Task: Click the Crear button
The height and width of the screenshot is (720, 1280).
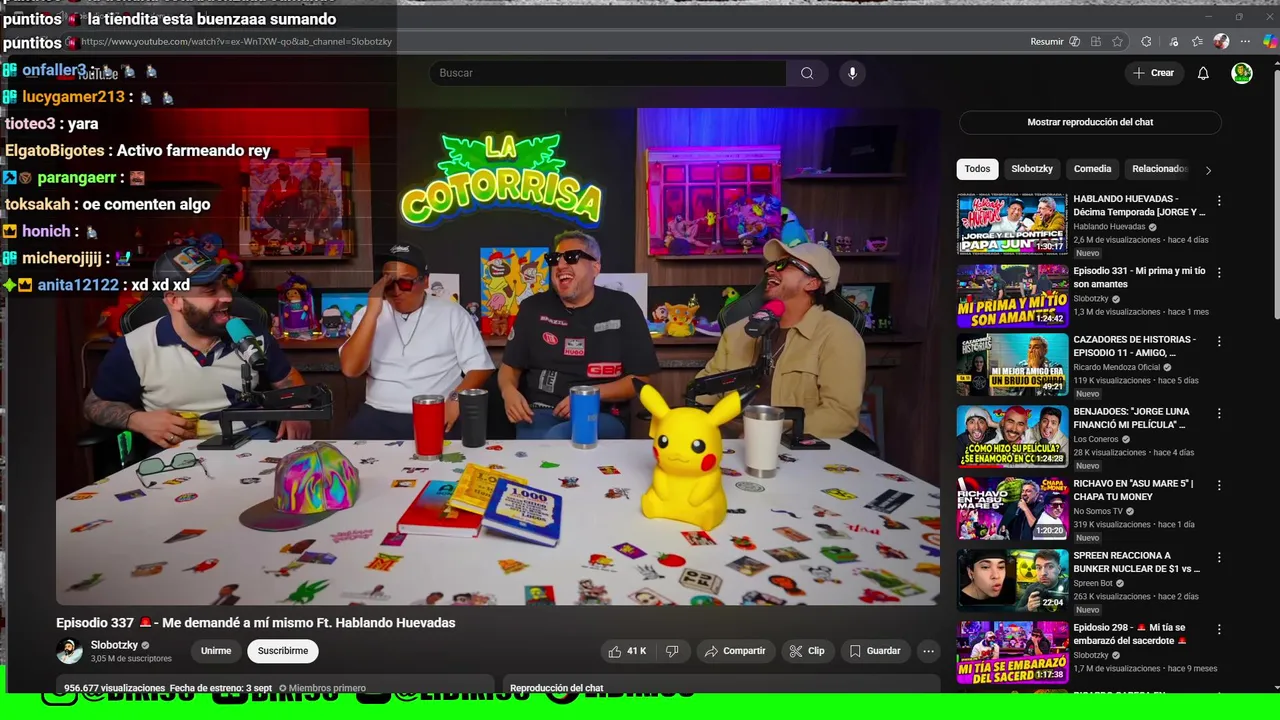Action: point(1154,73)
